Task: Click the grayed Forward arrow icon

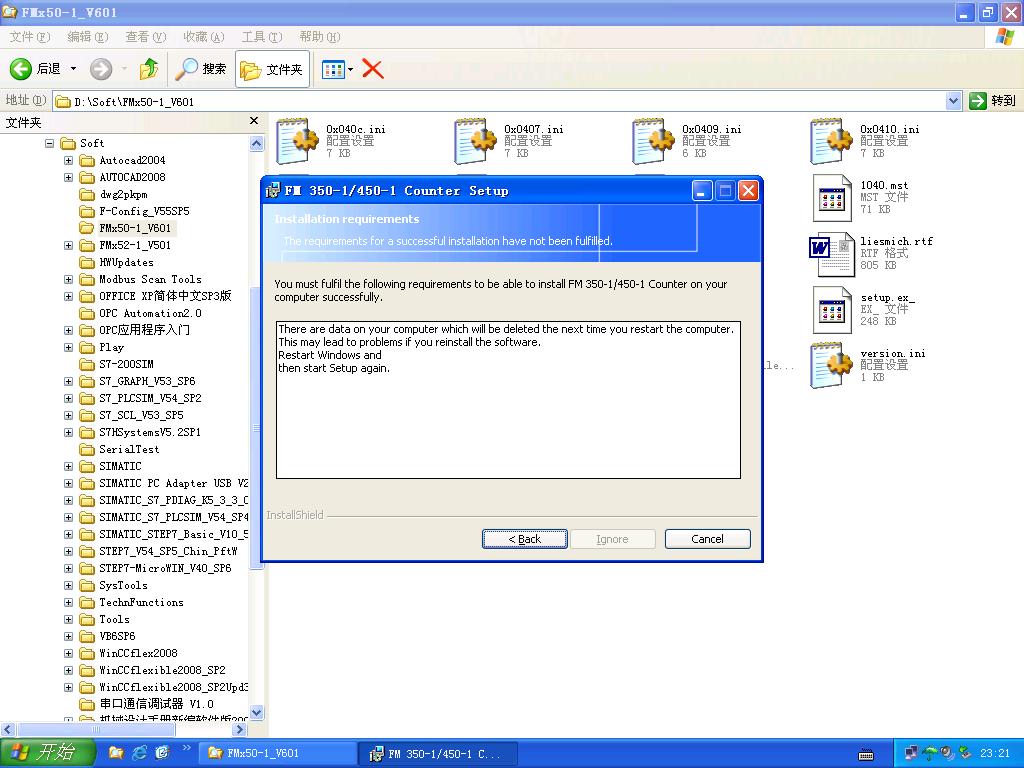Action: (x=101, y=69)
